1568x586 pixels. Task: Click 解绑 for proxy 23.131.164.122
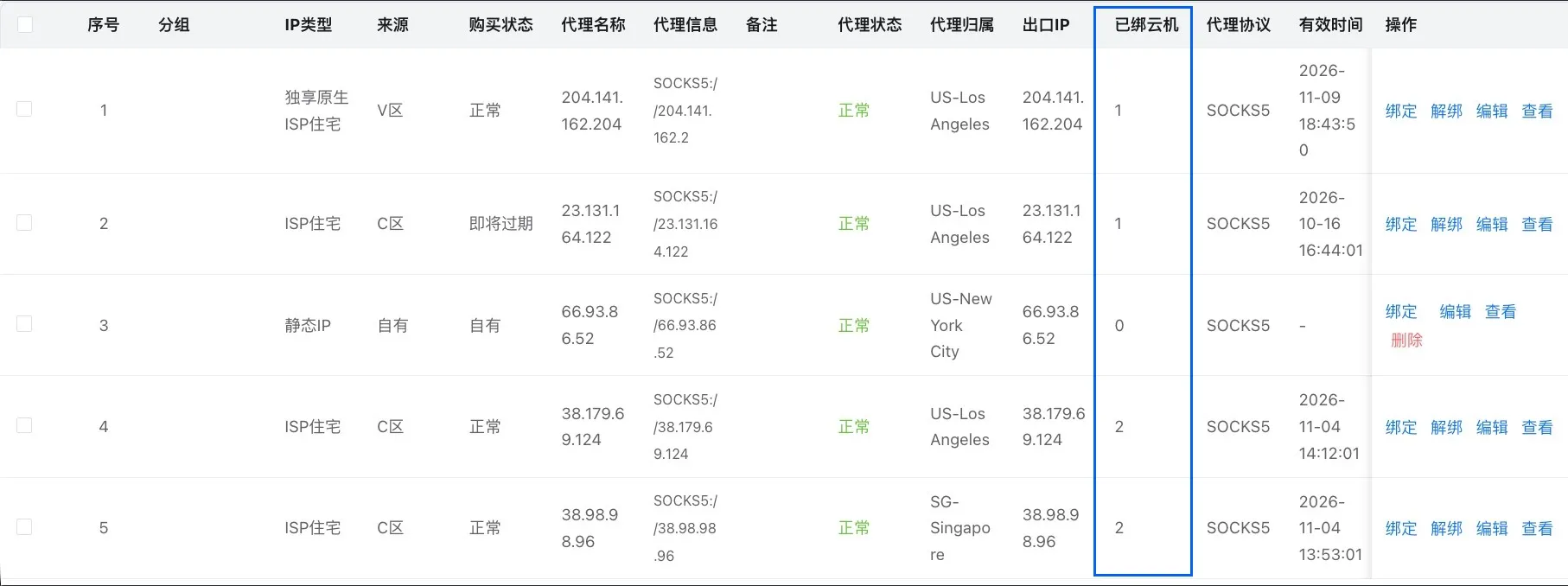[1446, 224]
